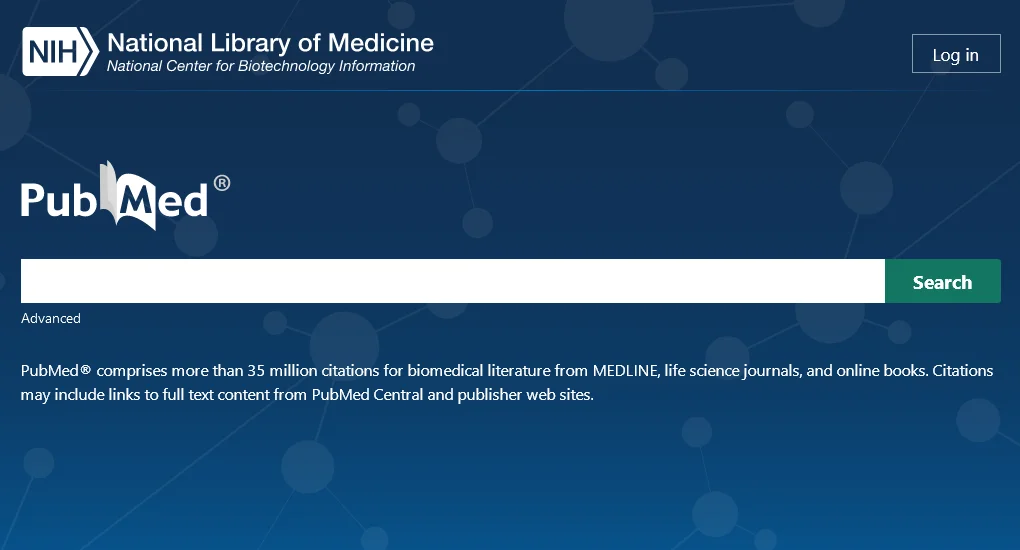
Task: Open the National Library of Medicine title
Action: (x=270, y=43)
